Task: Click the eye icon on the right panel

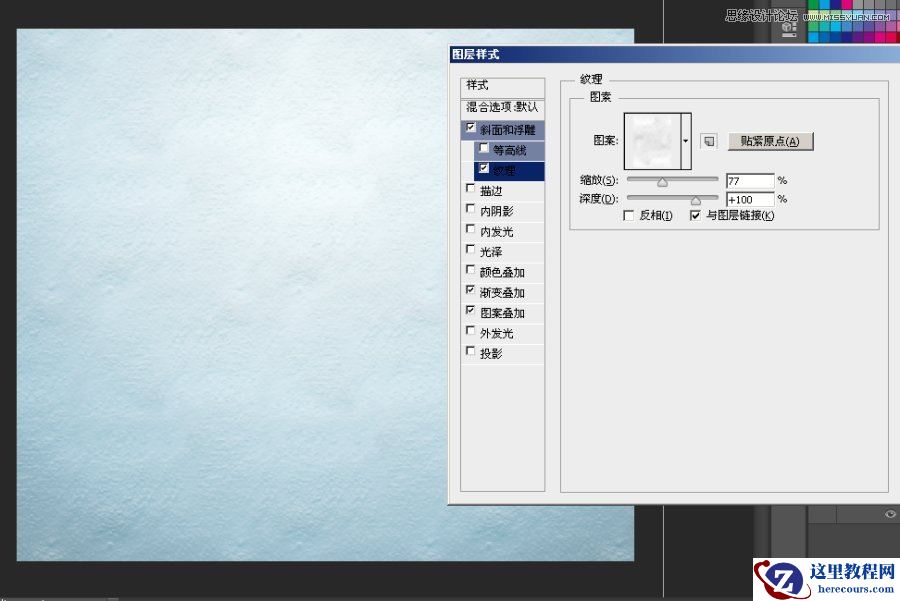Action: click(x=889, y=514)
